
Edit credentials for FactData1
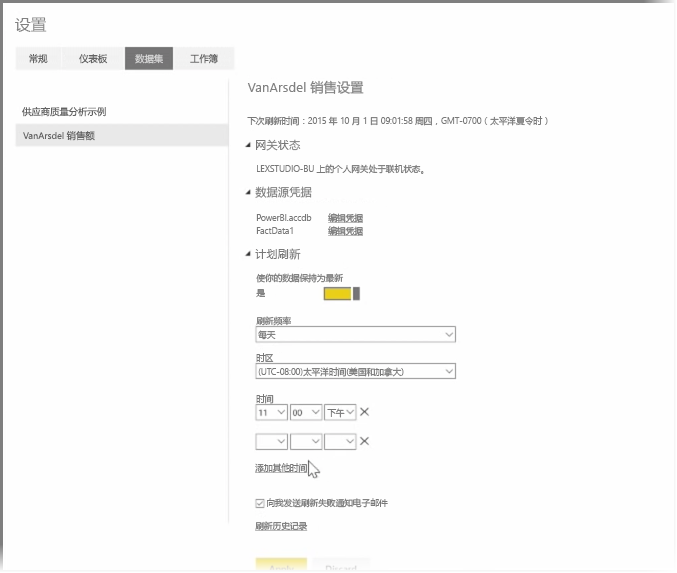click(345, 231)
